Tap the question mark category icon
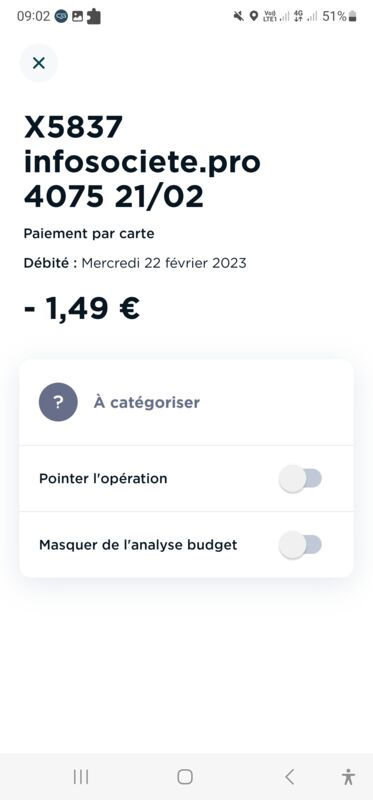Screen dimensions: 373x800 click(58, 402)
